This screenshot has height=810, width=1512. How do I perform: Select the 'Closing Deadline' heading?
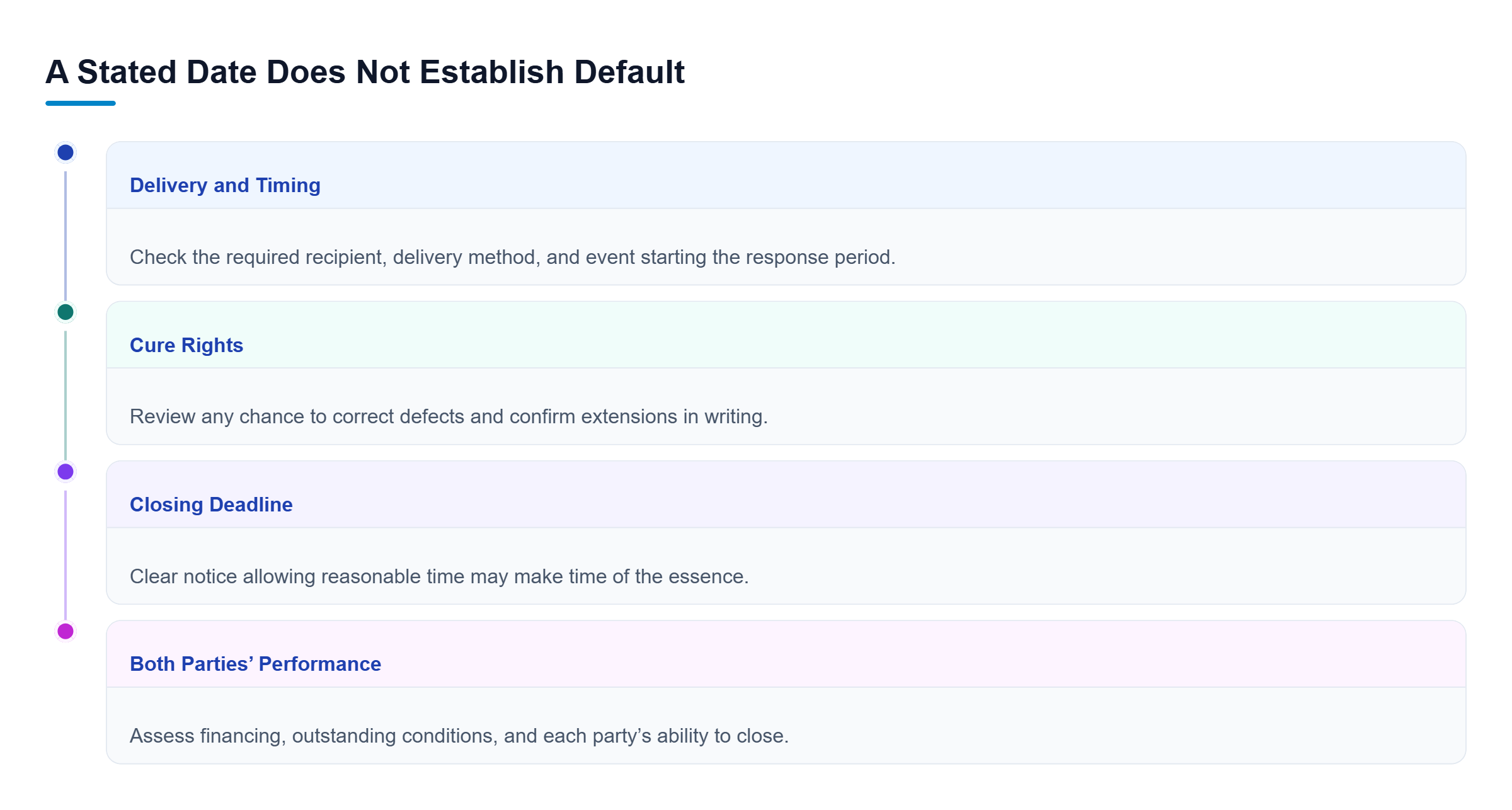211,505
